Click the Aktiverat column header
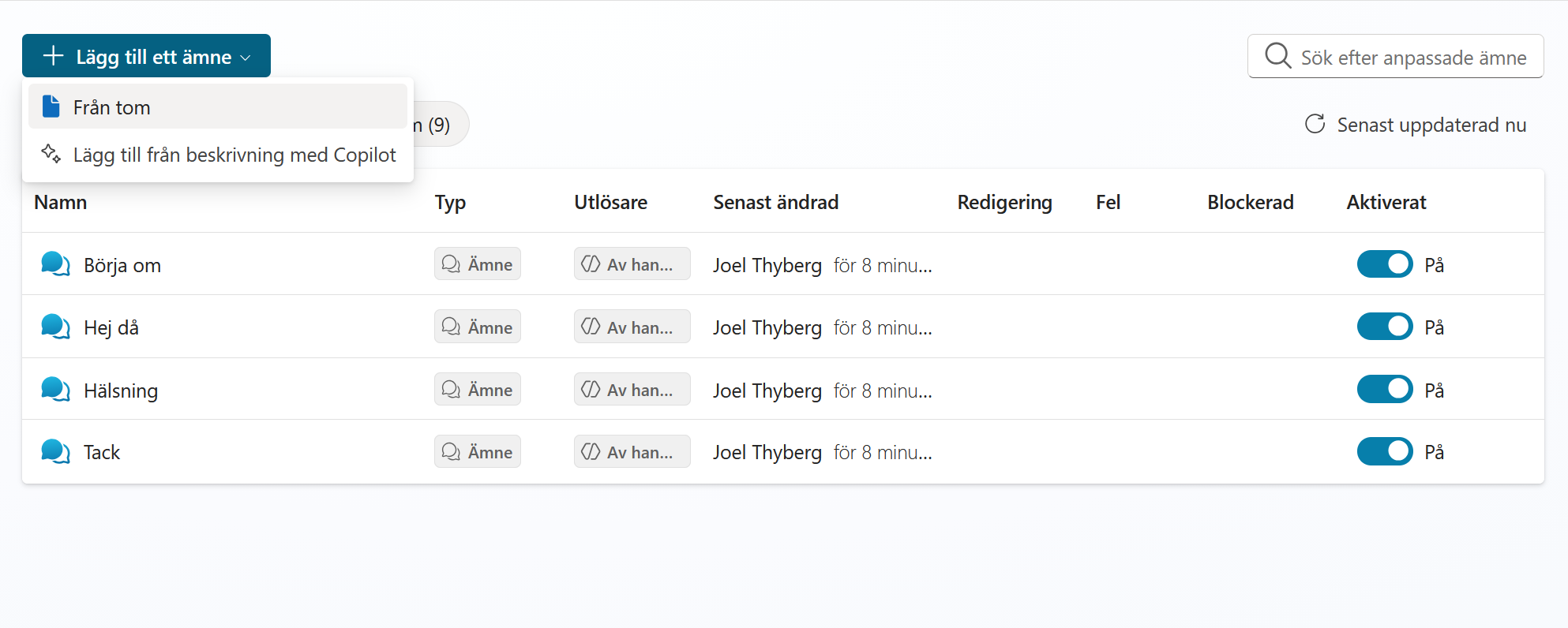The width and height of the screenshot is (1568, 628). pos(1386,202)
